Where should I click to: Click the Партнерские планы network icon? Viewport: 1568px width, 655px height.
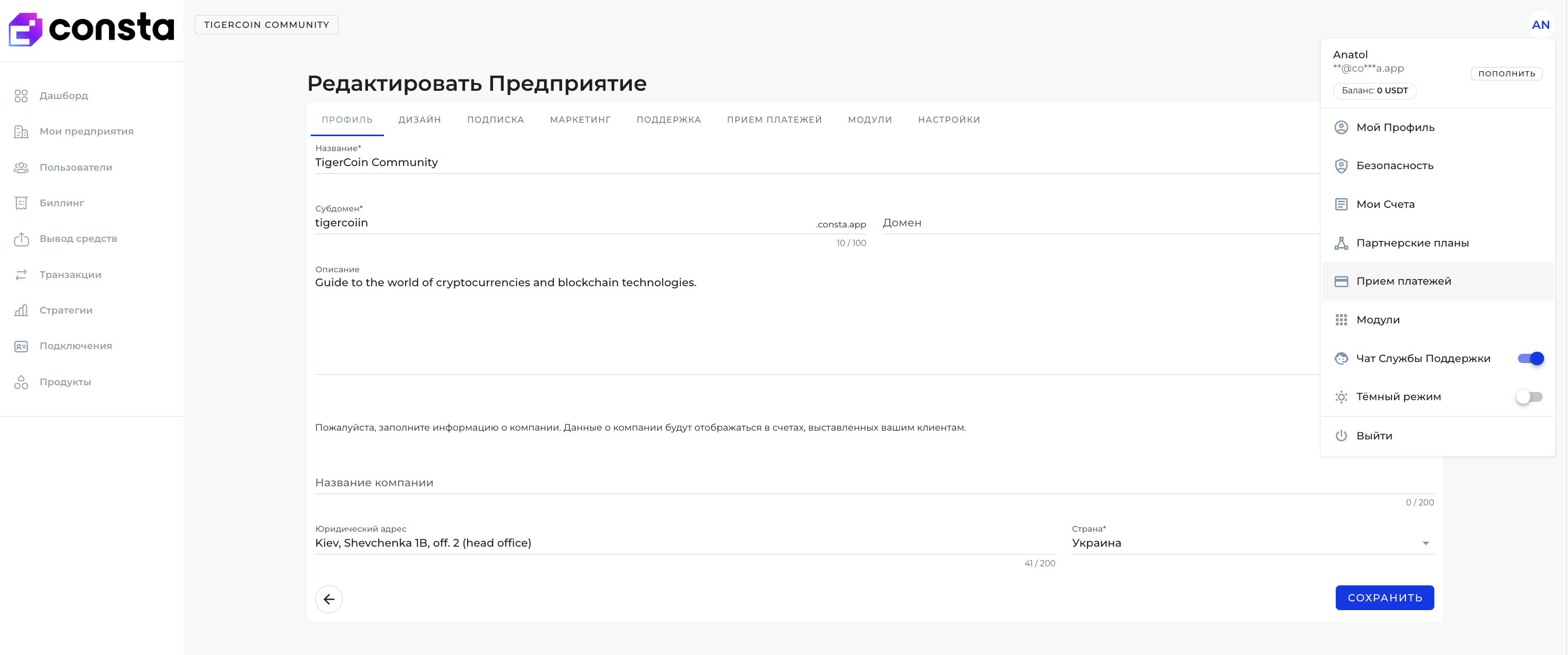1341,243
